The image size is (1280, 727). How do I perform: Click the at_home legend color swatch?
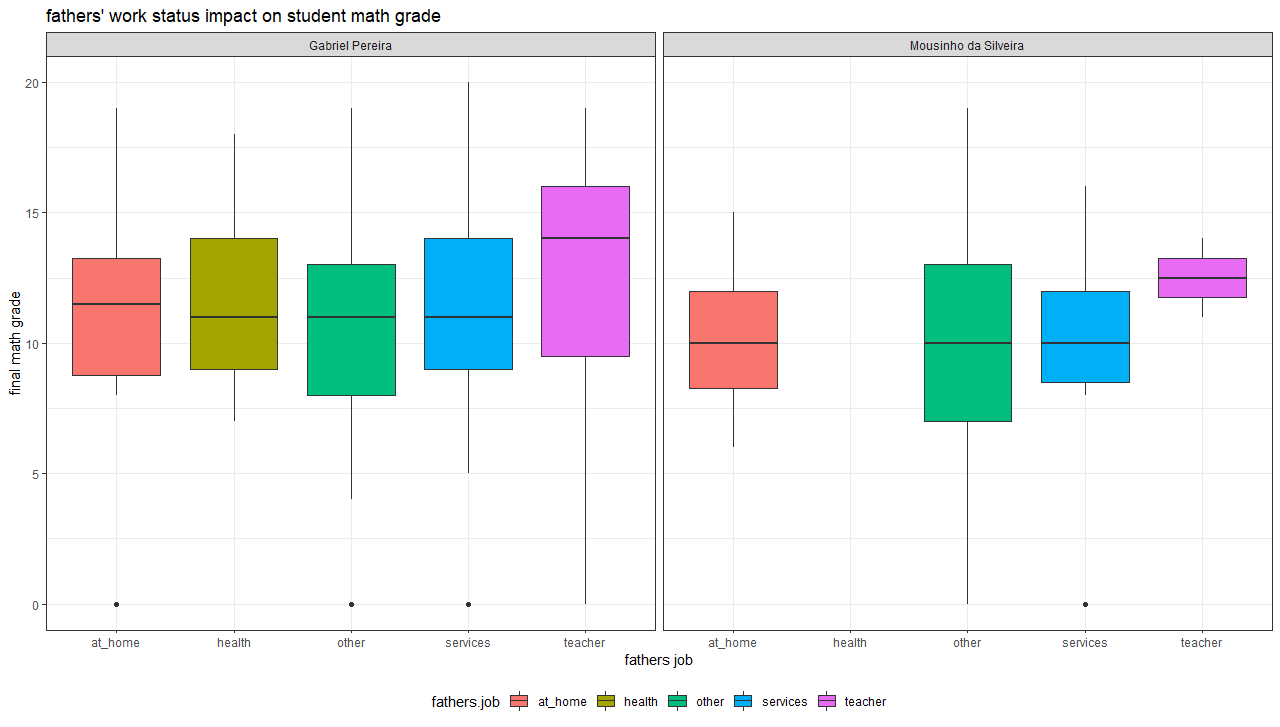519,702
